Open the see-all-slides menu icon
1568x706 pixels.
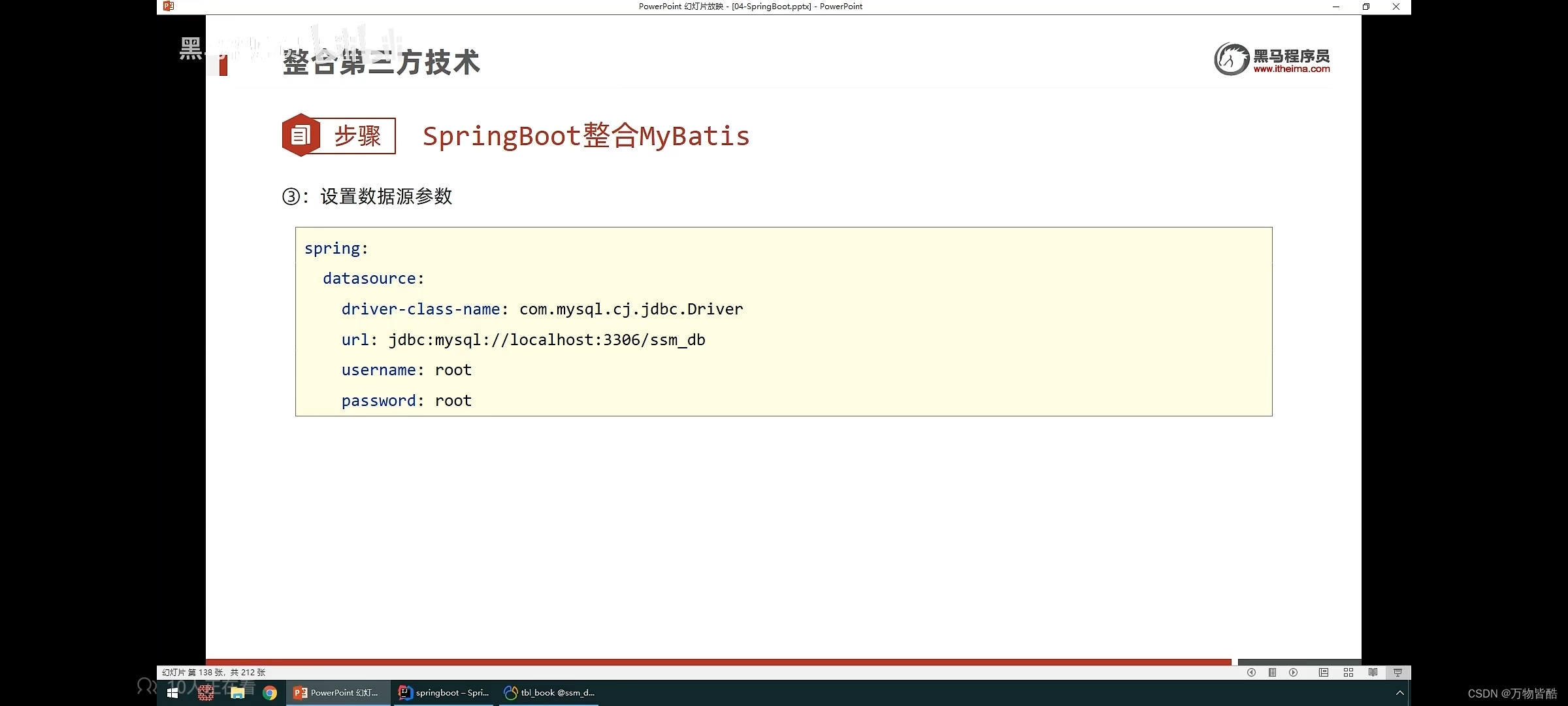click(1272, 672)
